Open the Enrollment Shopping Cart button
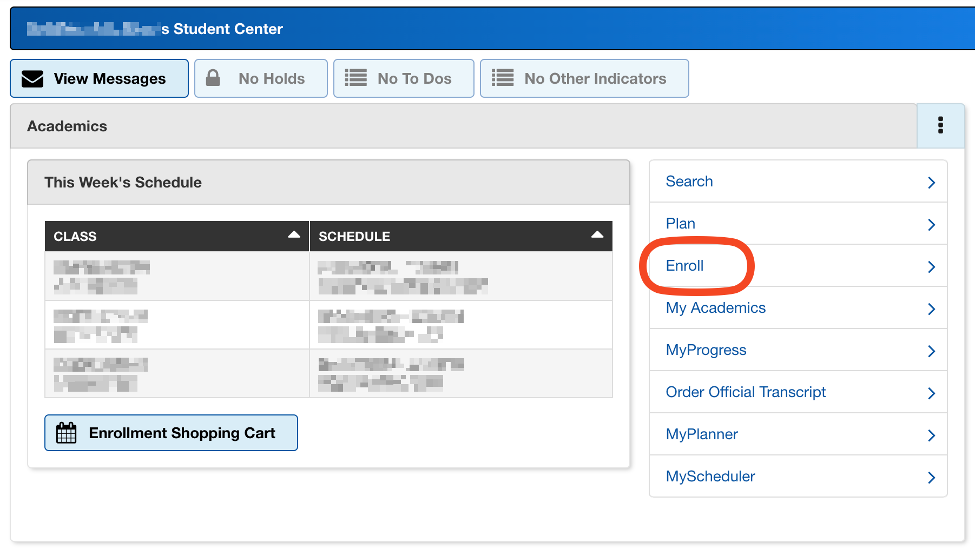Image resolution: width=977 pixels, height=550 pixels. tap(171, 433)
